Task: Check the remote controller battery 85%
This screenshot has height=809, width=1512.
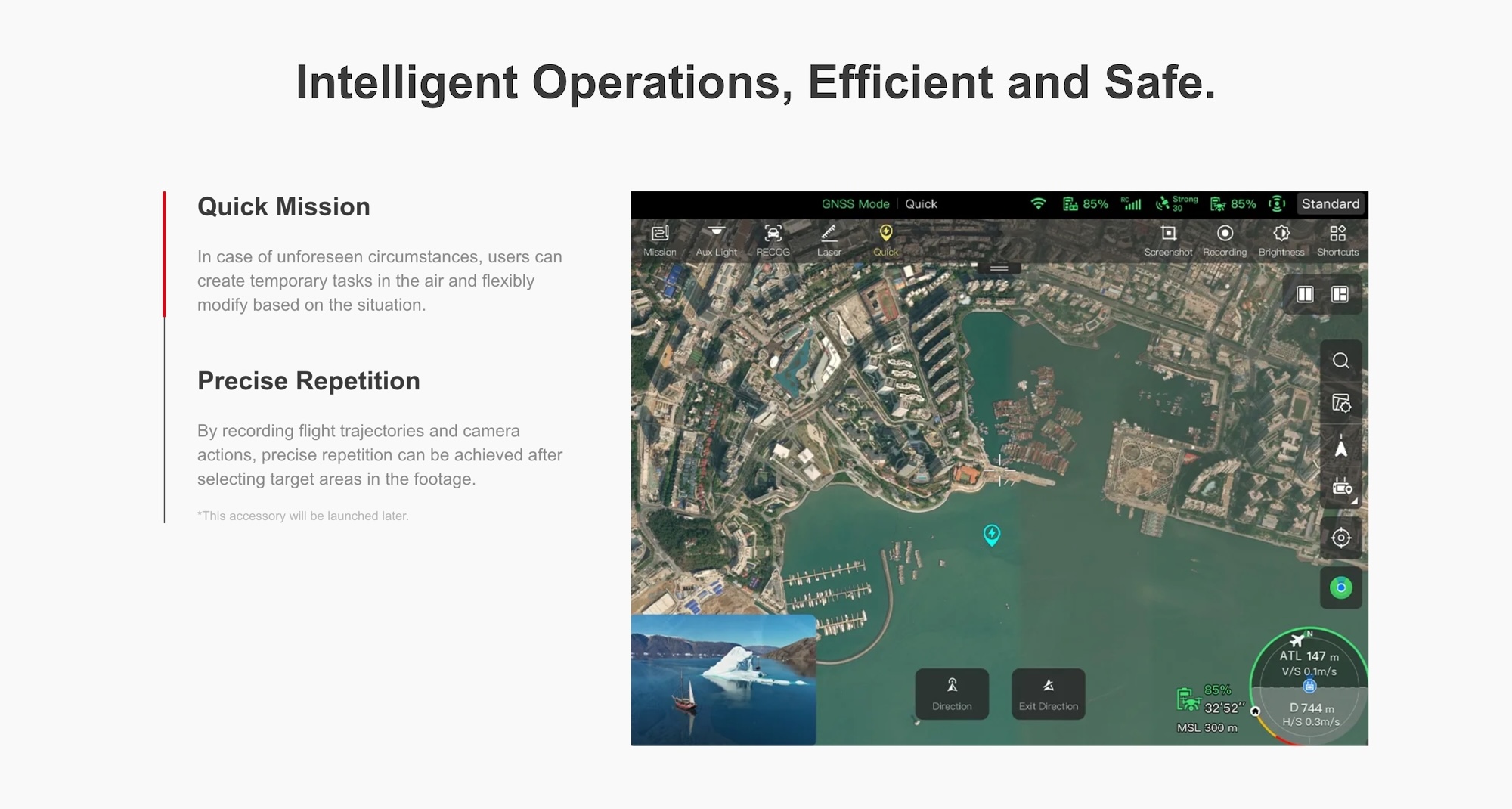Action: point(1085,203)
